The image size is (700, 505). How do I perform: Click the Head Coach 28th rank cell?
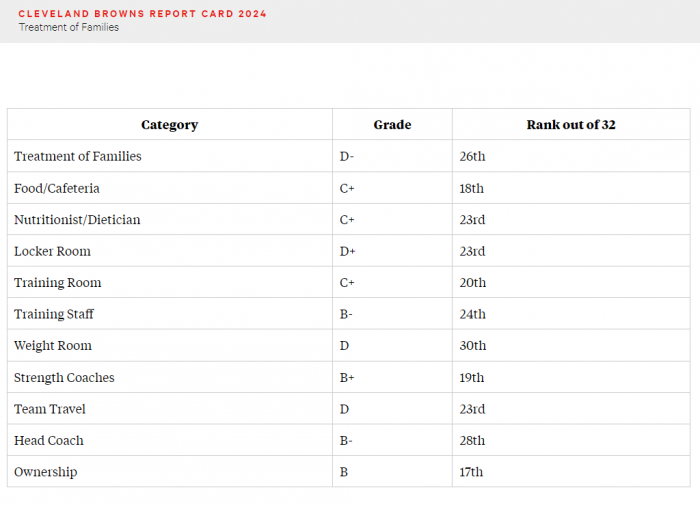pos(571,440)
